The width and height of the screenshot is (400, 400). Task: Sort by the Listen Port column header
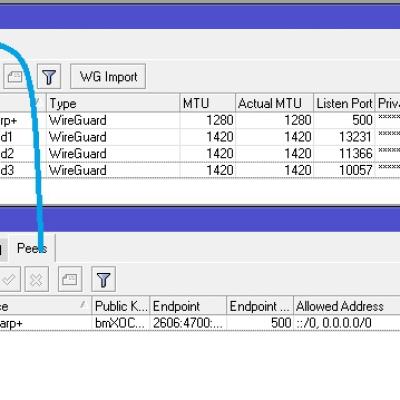click(x=344, y=103)
